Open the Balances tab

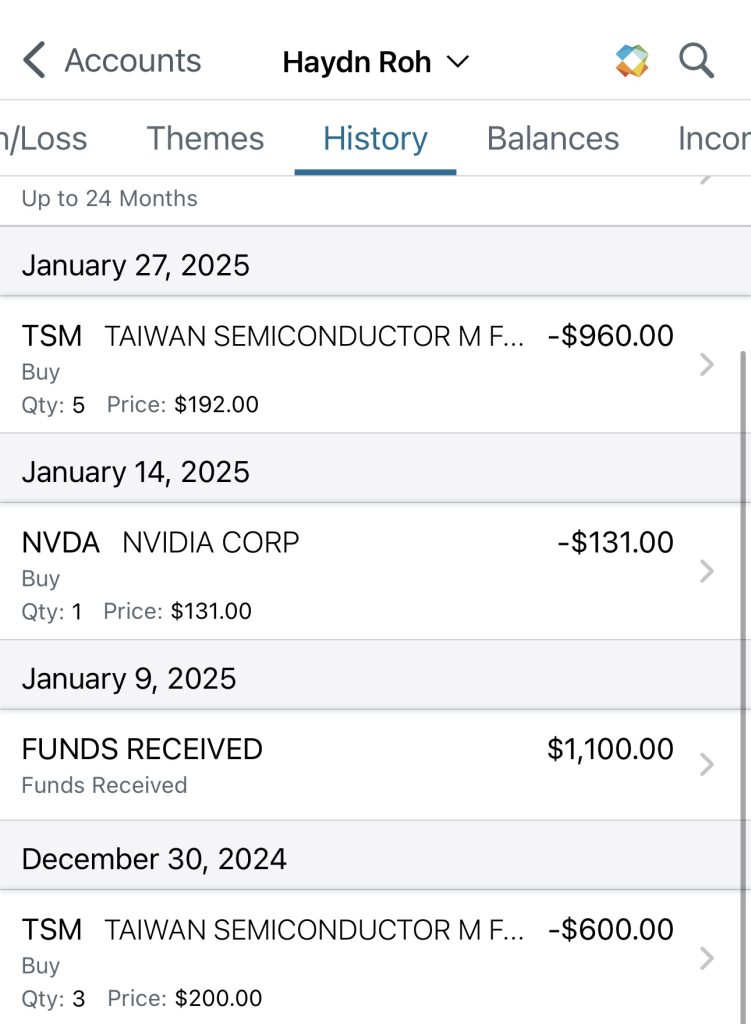(x=553, y=138)
